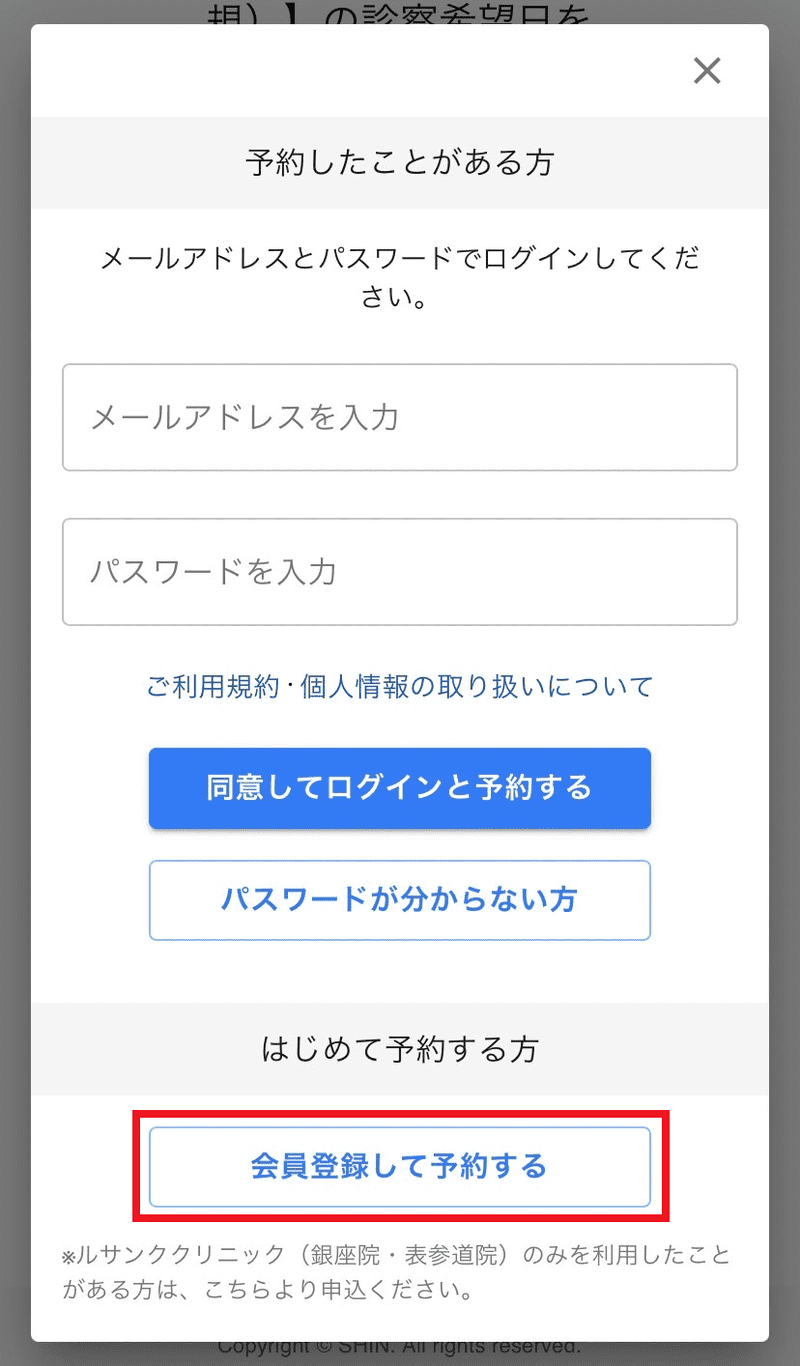This screenshot has width=800, height=1366.
Task: Click the 予約したことがある方 section header
Action: coord(400,163)
